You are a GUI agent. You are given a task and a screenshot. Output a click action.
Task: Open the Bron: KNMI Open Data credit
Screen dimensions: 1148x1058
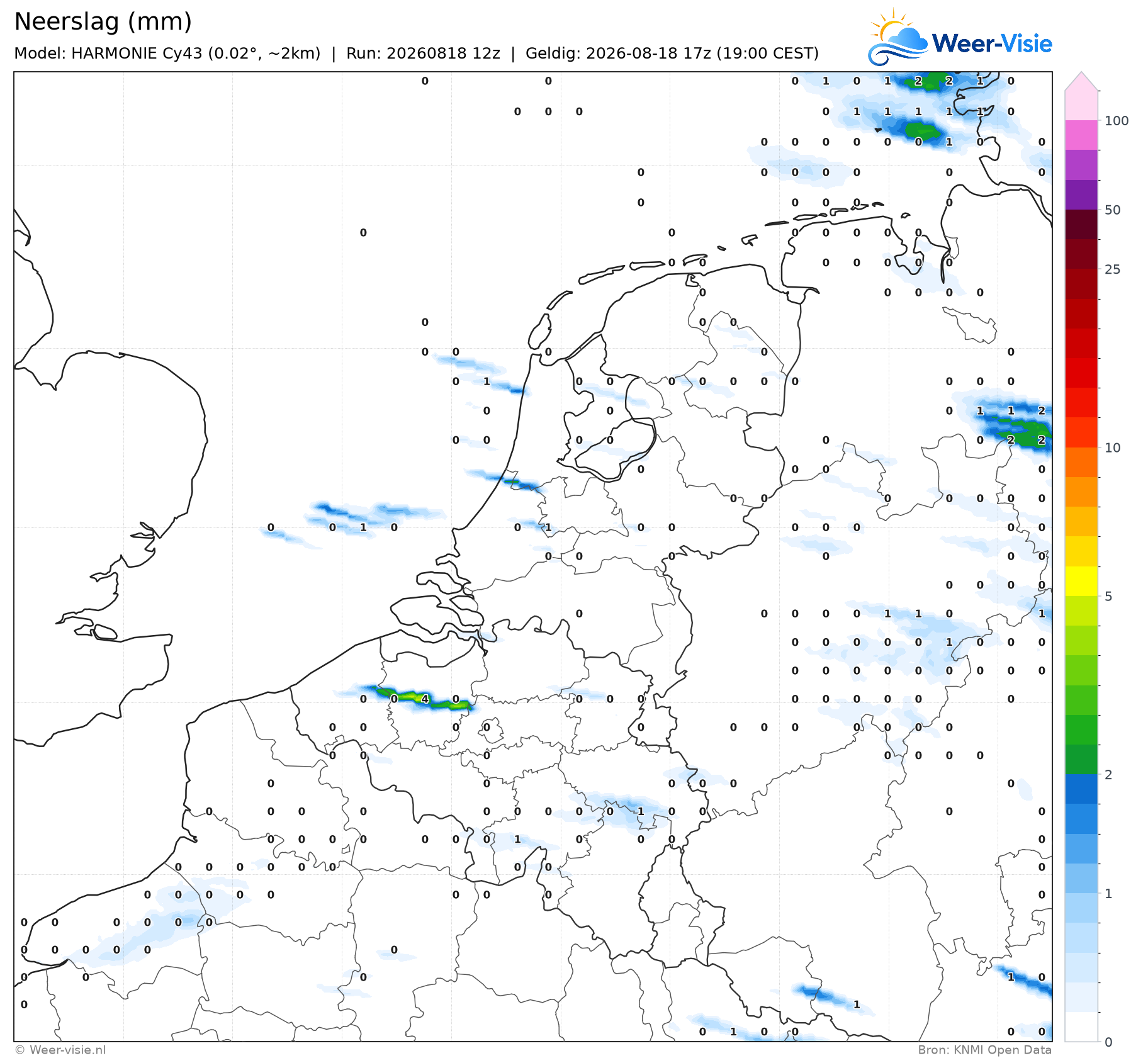(984, 1049)
